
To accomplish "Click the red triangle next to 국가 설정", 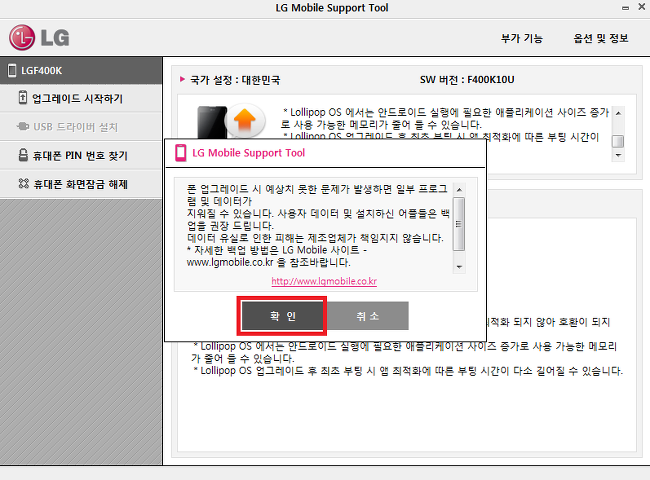I will [182, 79].
